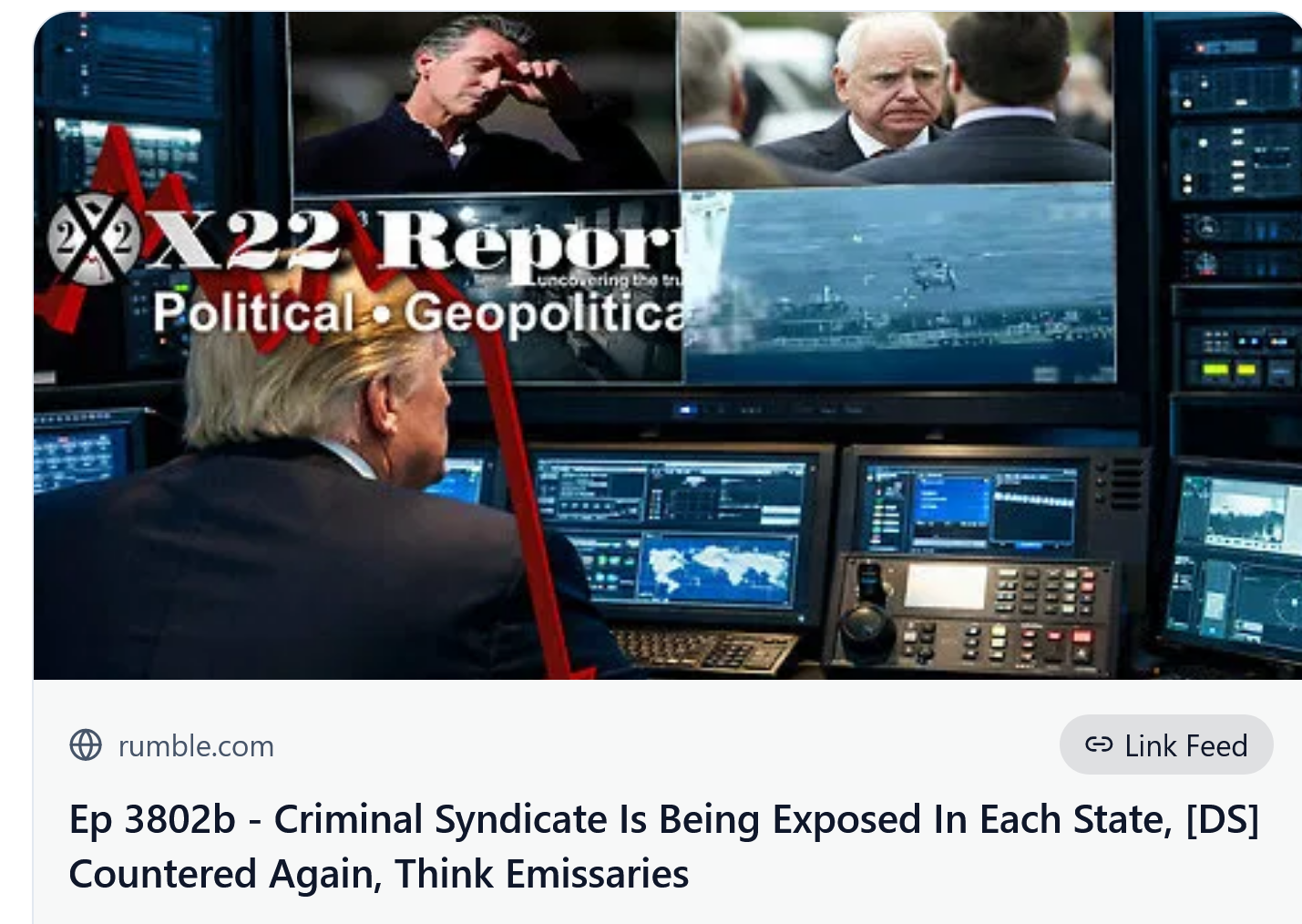Click the Countered Again, Think Emissaries title line
Screen dimensions: 1302x924
379,874
